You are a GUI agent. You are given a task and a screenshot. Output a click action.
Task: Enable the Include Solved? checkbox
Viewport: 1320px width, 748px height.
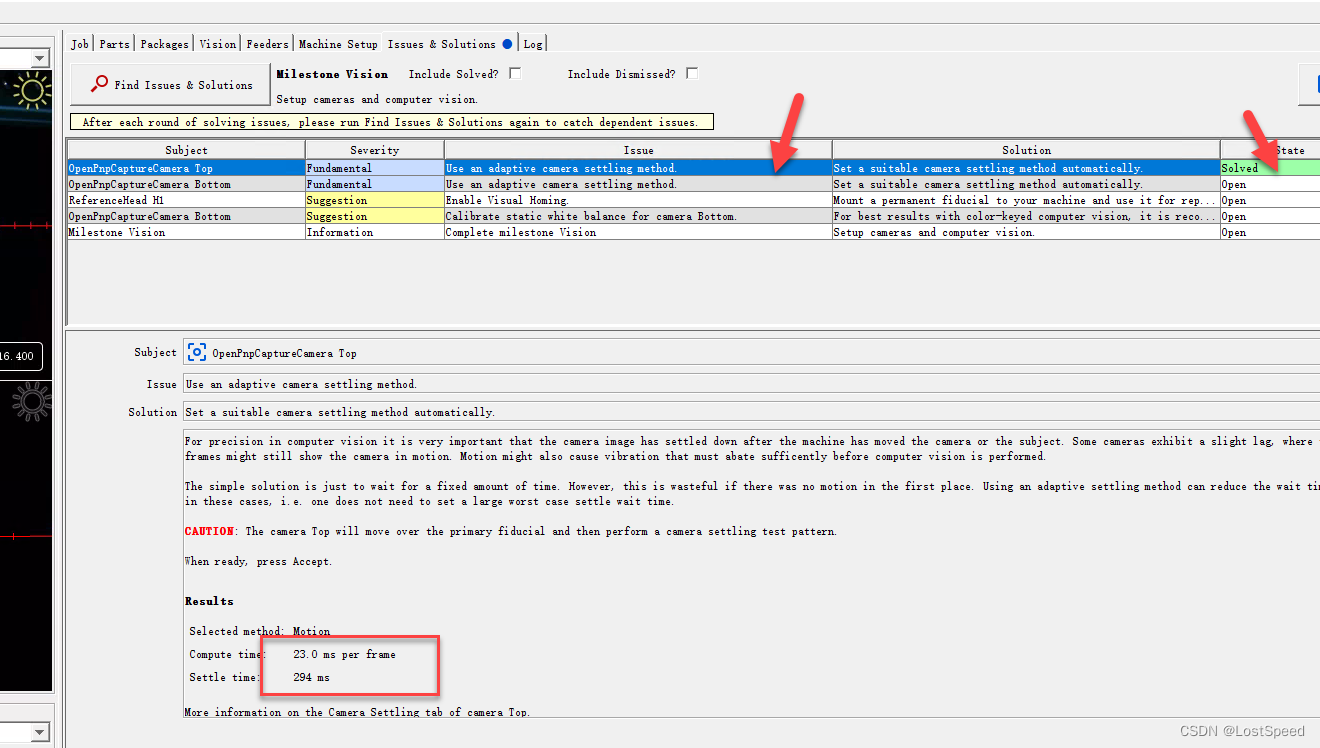pos(515,73)
